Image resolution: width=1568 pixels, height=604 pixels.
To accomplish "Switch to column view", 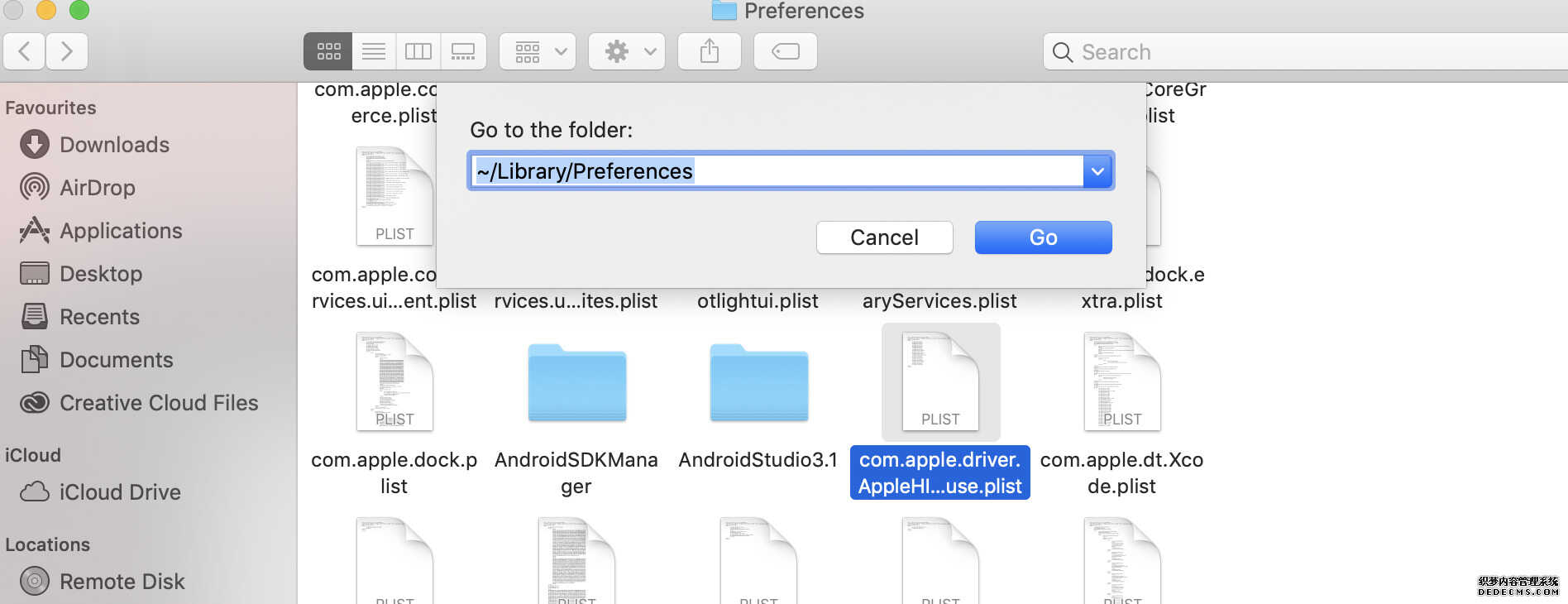I will (x=418, y=52).
